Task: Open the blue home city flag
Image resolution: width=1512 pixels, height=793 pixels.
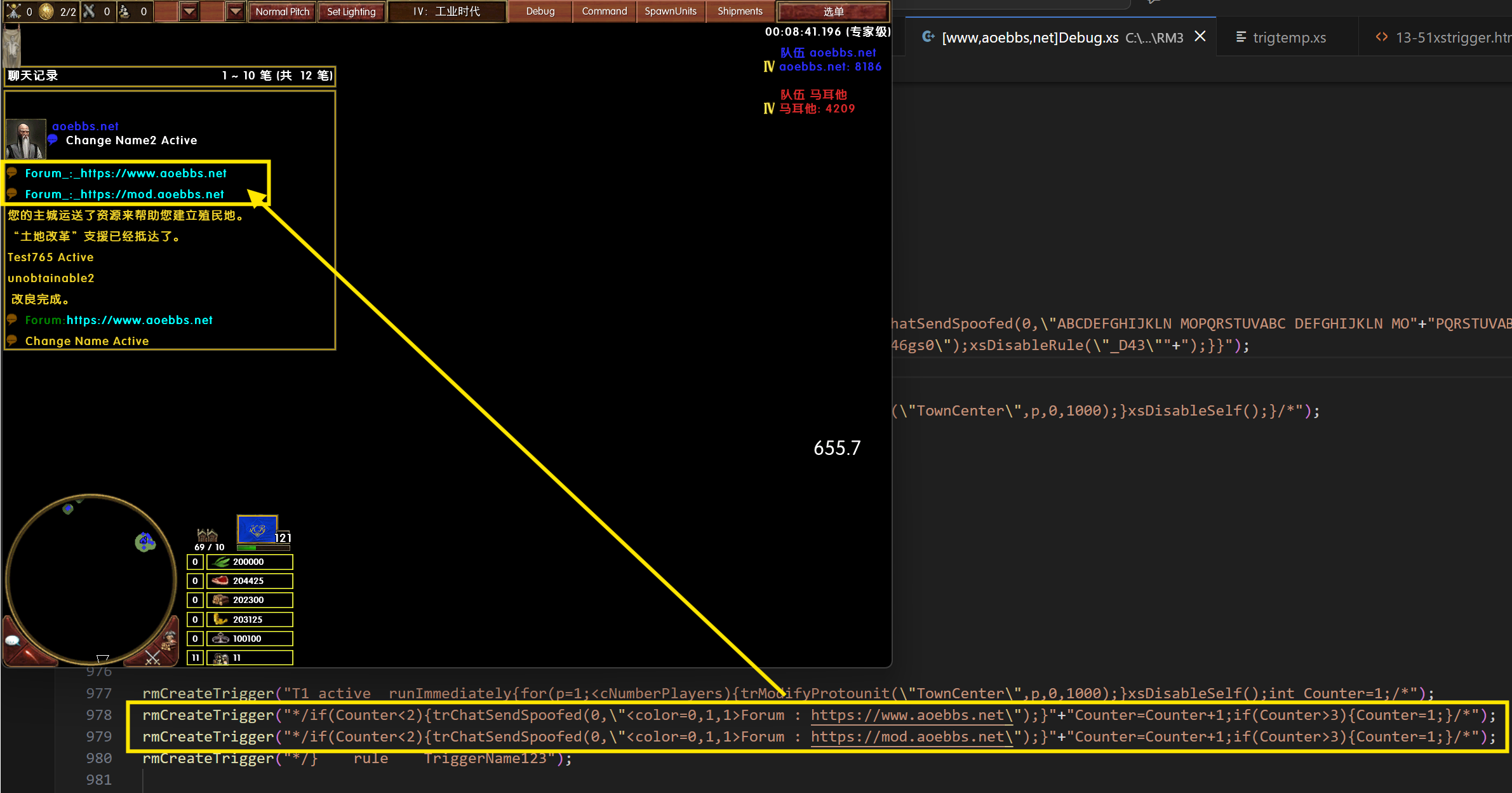Action: coord(257,529)
